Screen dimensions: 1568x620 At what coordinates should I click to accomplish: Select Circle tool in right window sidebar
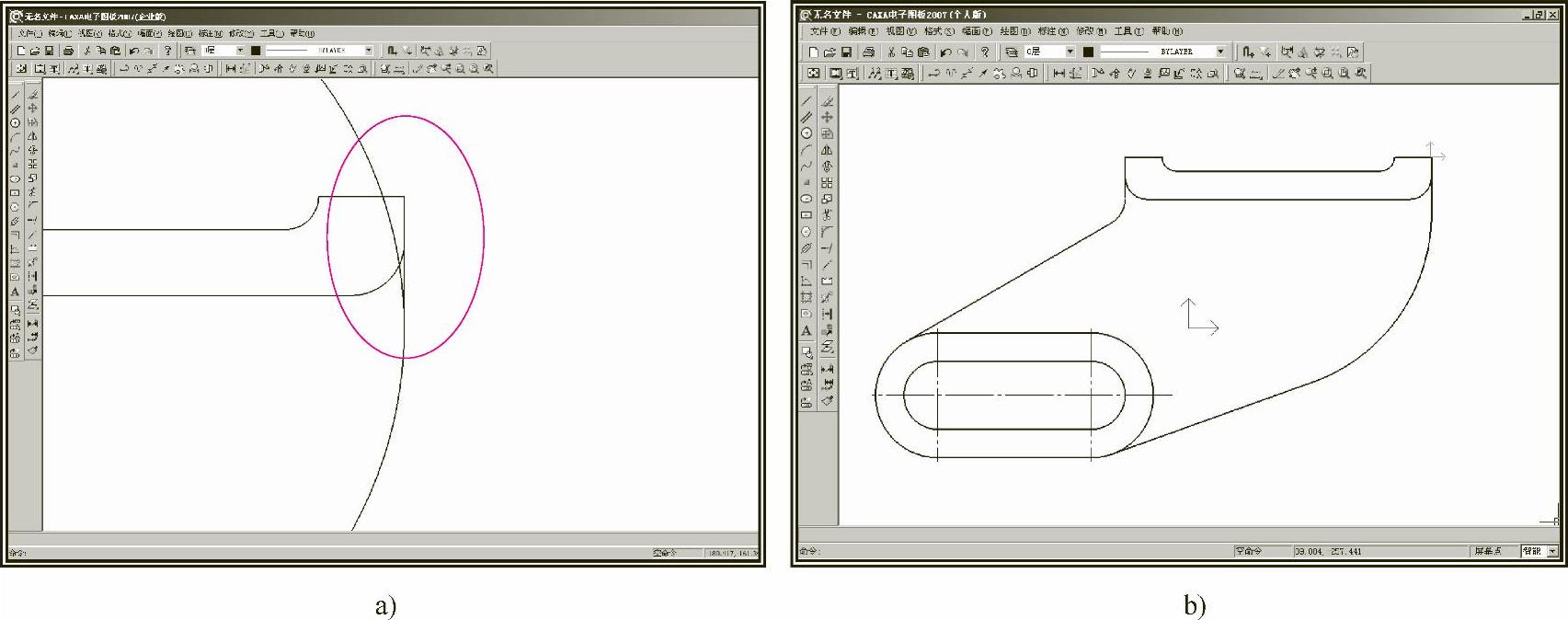(x=807, y=133)
